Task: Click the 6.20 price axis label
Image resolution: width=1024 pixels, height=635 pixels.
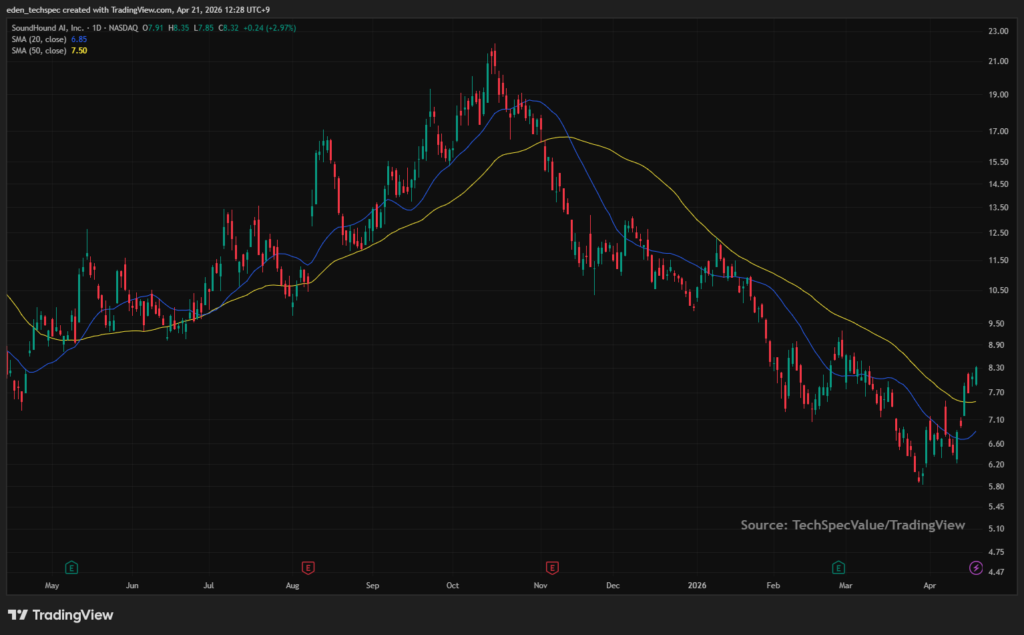Action: click(997, 464)
